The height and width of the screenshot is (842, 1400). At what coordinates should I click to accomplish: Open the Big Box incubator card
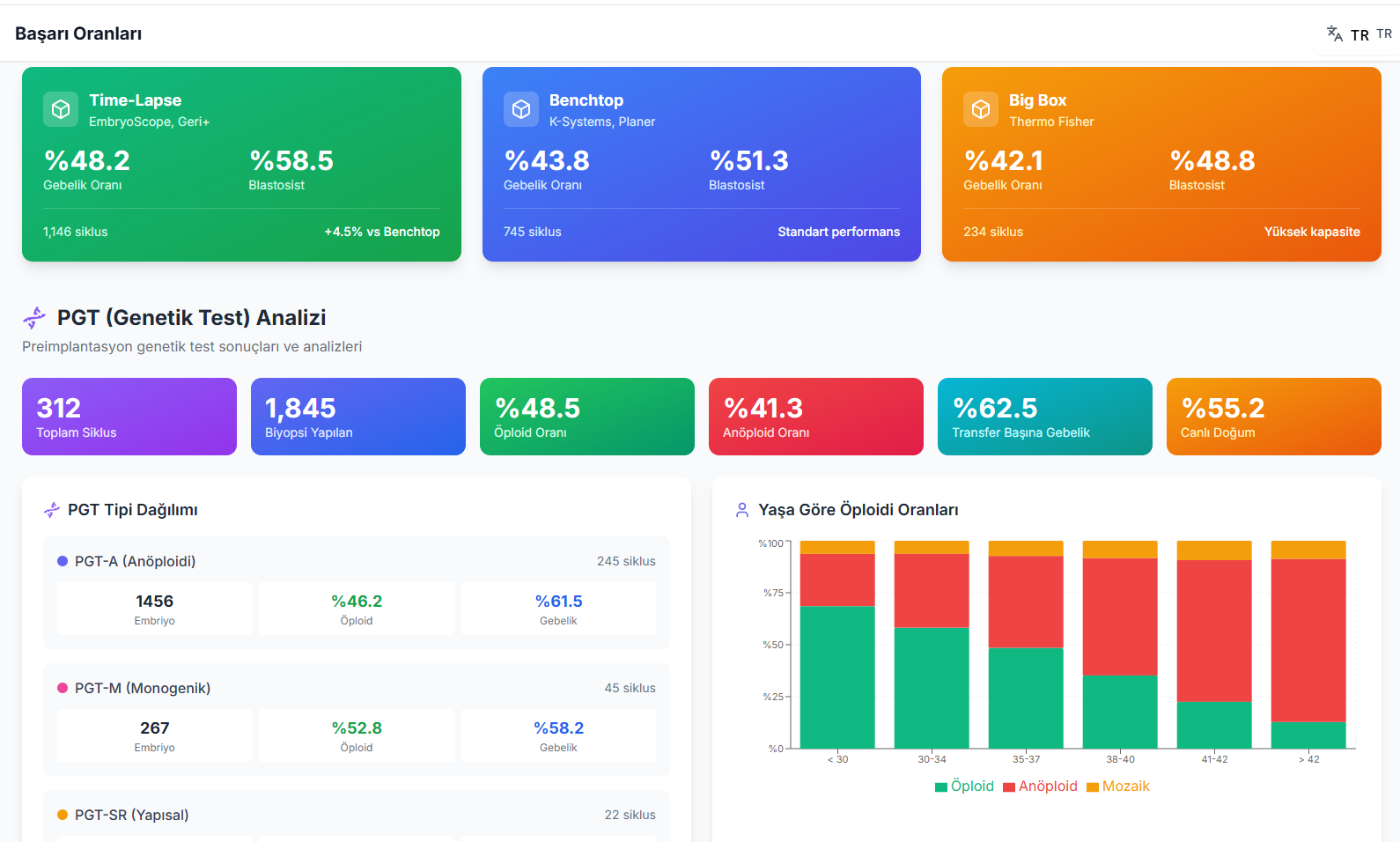(1161, 164)
